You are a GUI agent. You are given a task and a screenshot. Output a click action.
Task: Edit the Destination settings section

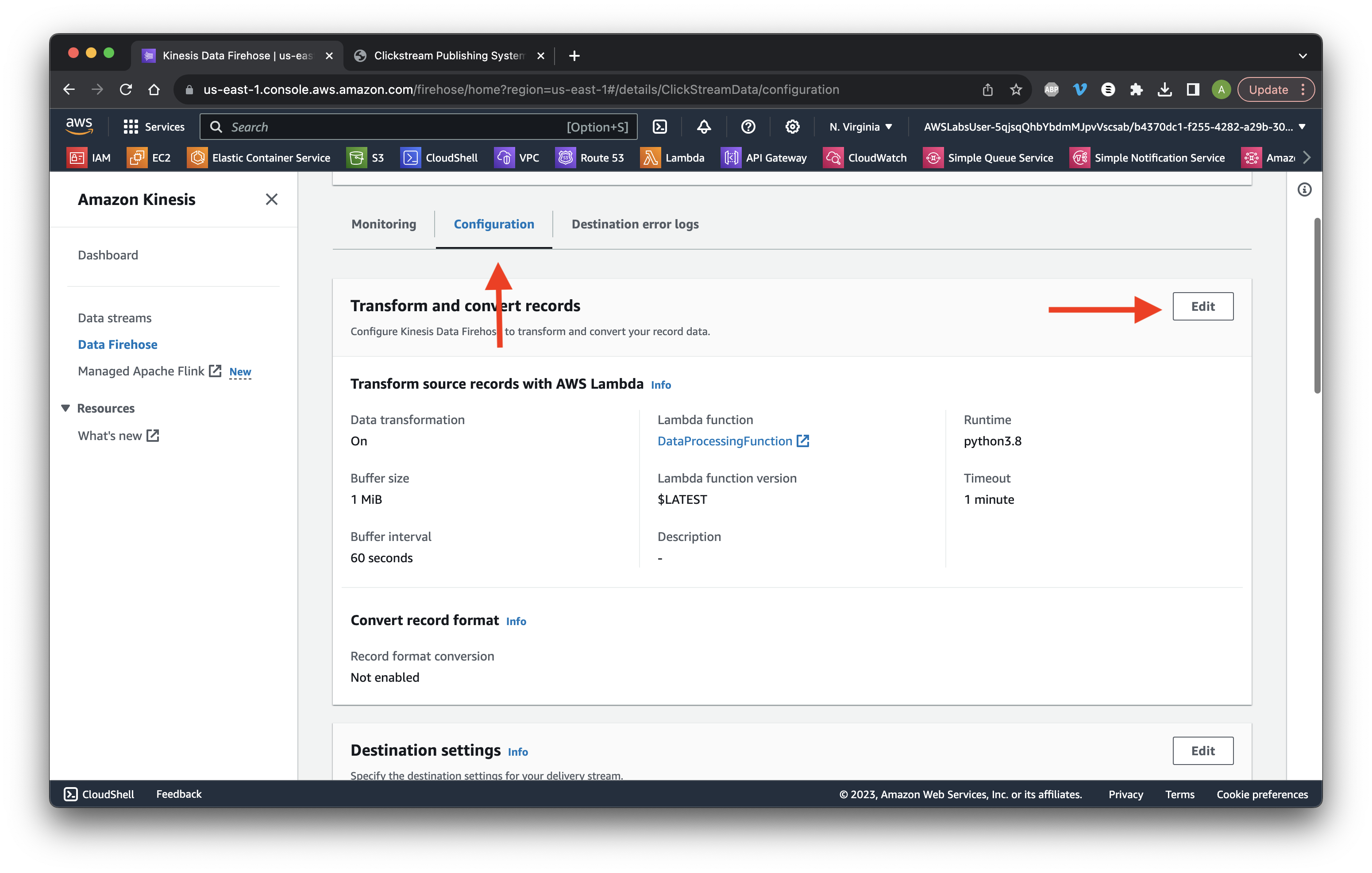pyautogui.click(x=1203, y=750)
